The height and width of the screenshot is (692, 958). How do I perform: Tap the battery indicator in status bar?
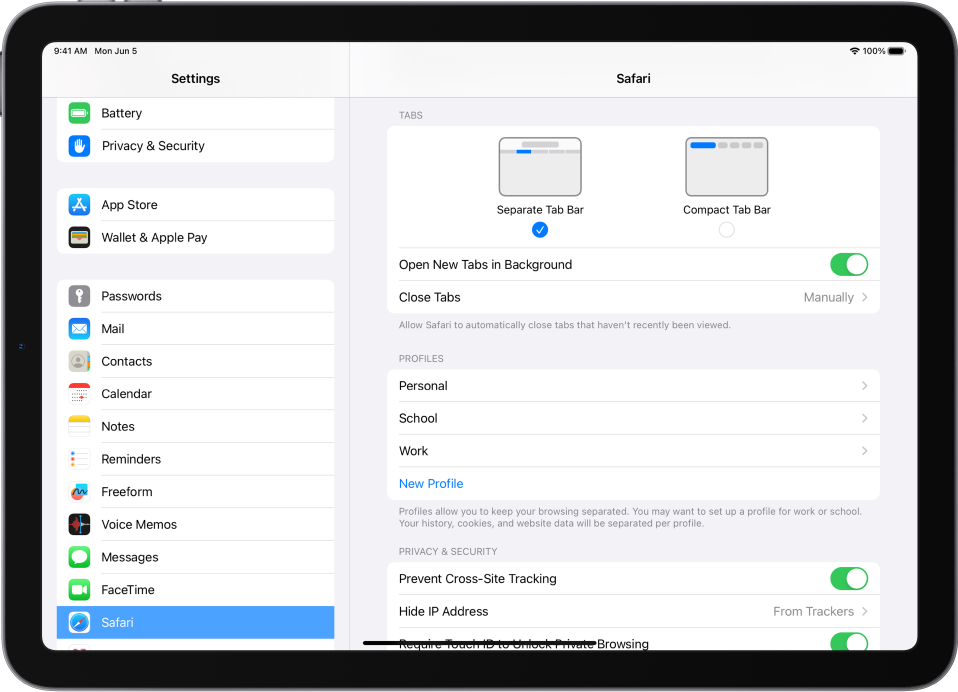(x=896, y=51)
